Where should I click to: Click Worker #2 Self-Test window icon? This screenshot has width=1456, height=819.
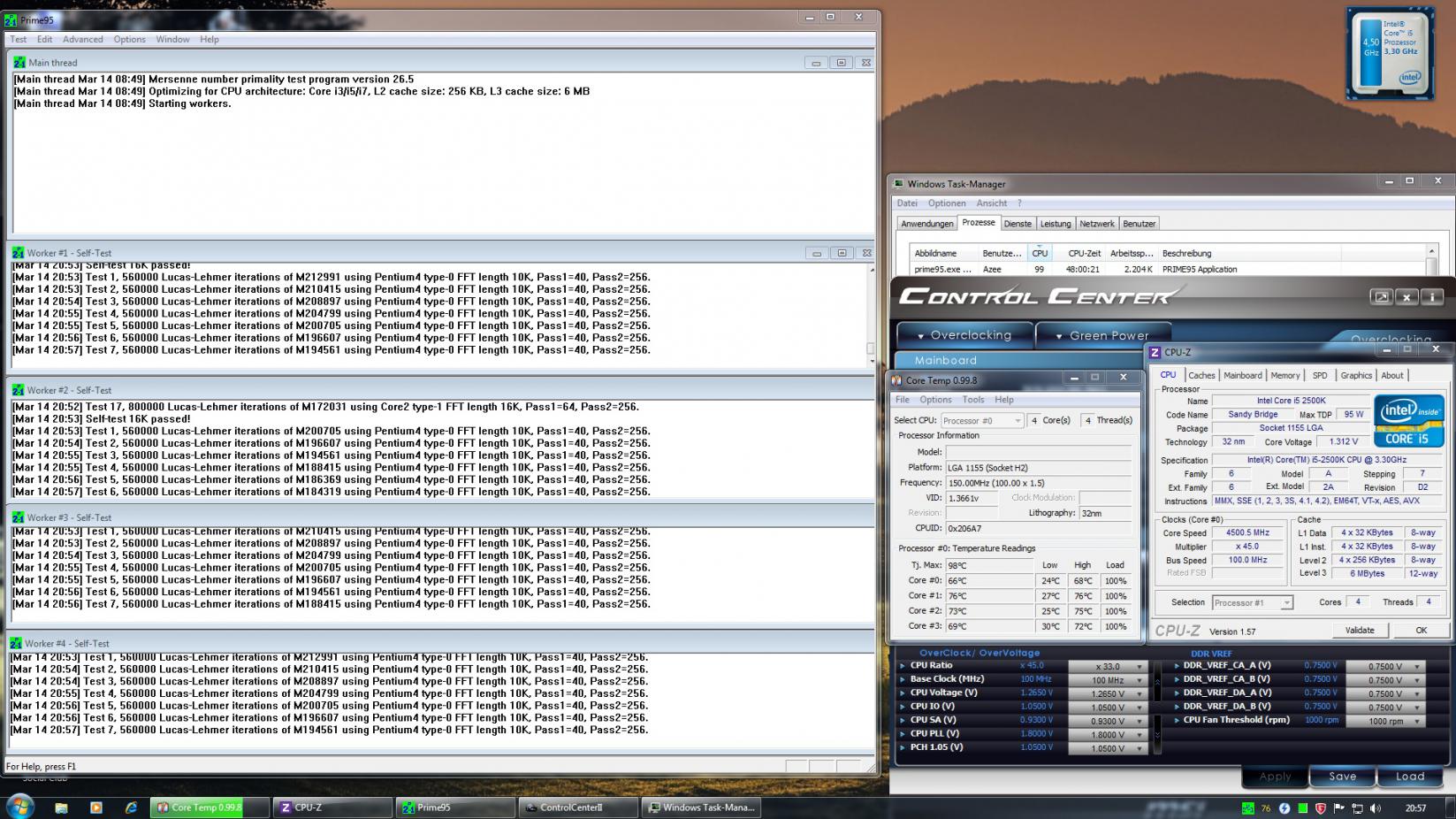click(18, 390)
